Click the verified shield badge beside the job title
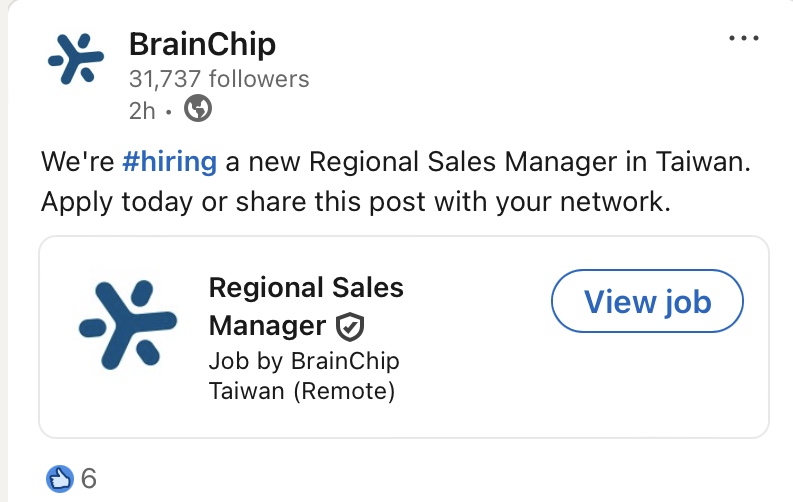Screen dimensions: 793x502 (350, 326)
